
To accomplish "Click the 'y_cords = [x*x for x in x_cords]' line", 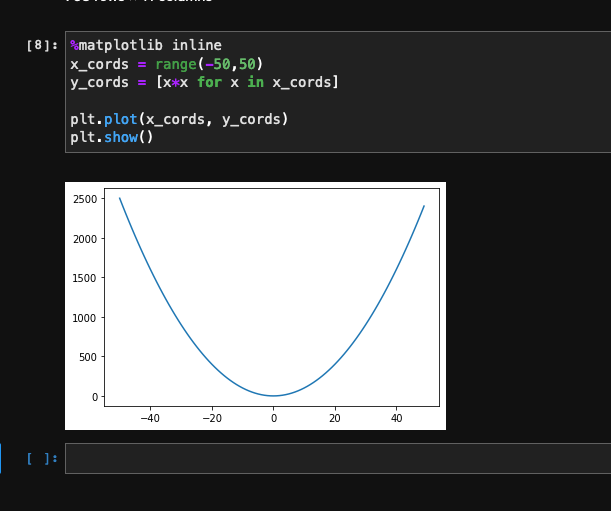I will click(205, 82).
